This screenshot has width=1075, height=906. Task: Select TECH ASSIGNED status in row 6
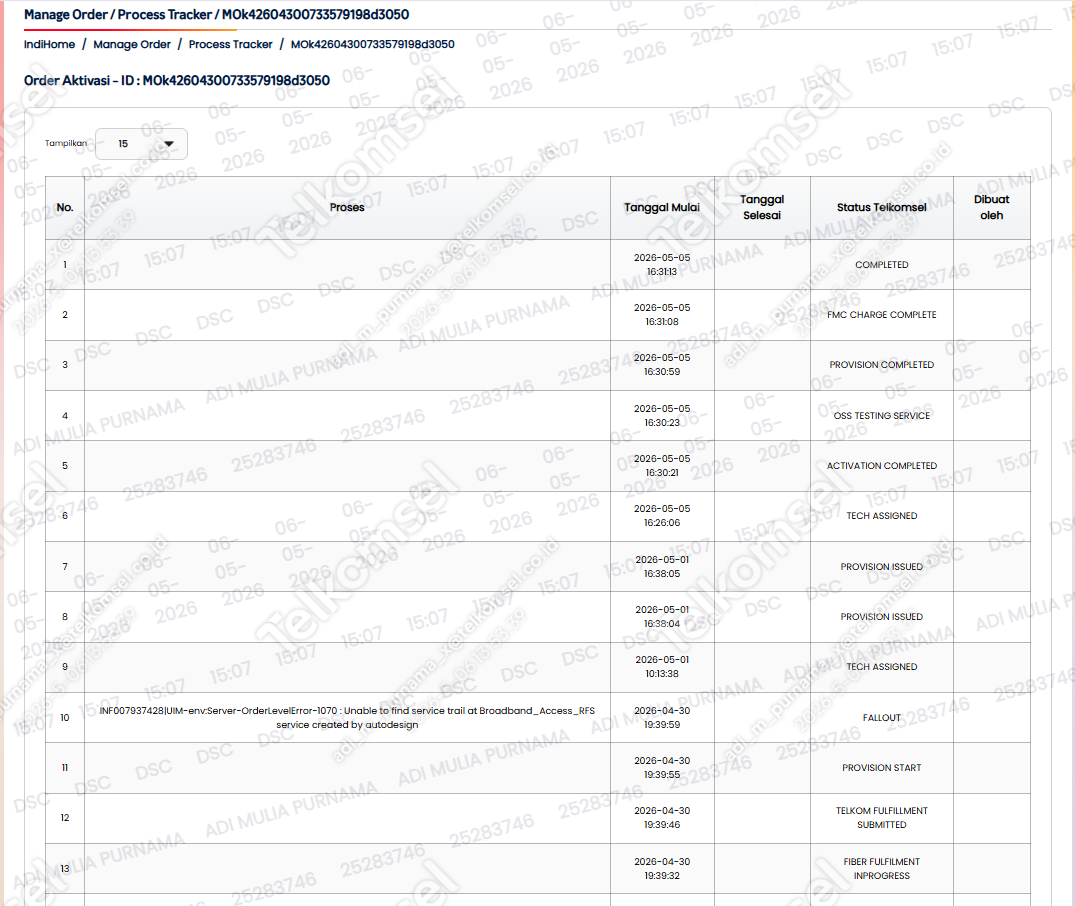(882, 516)
